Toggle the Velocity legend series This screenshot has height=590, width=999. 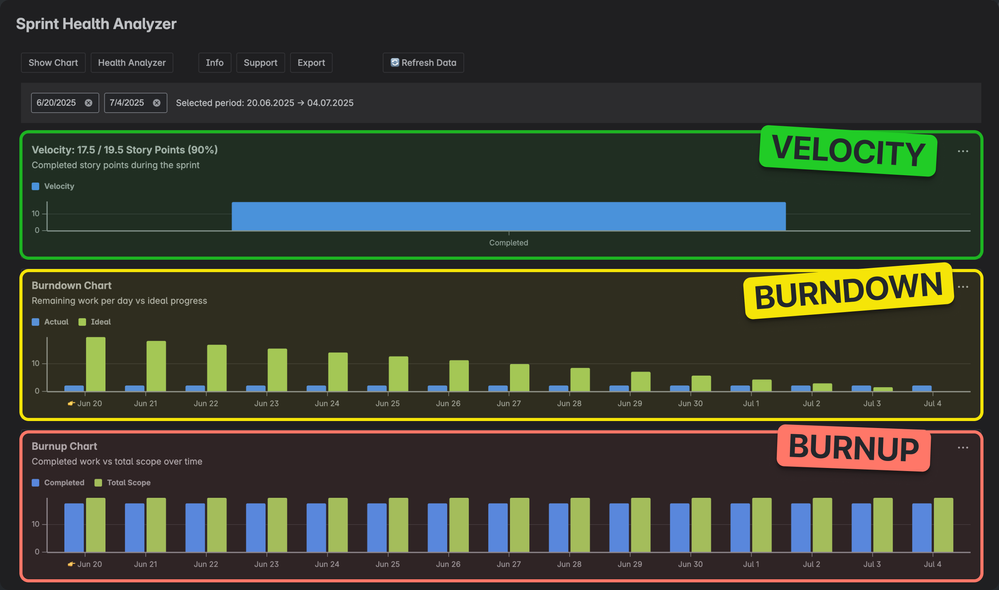coord(53,186)
